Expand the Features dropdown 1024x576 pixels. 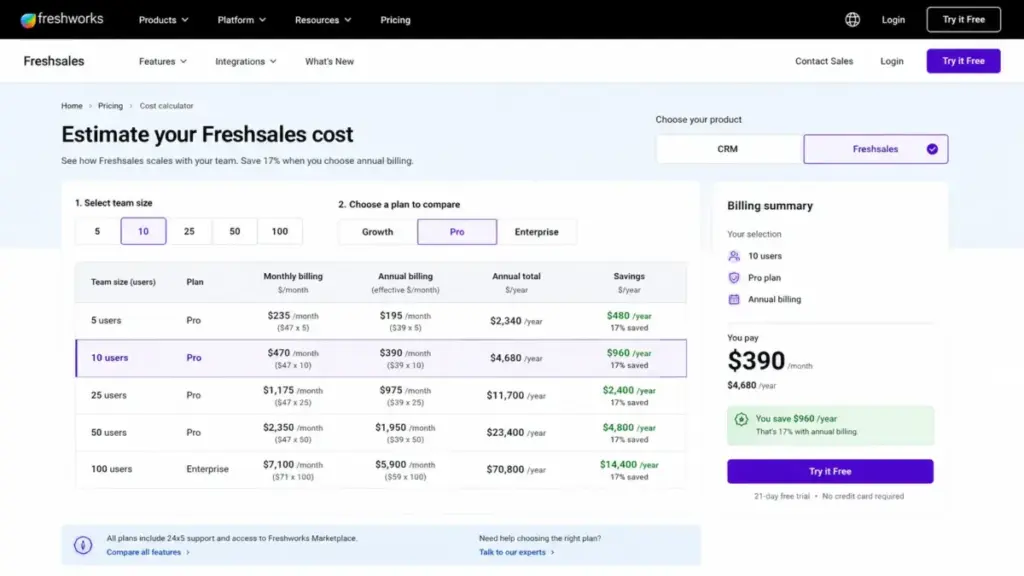[163, 61]
